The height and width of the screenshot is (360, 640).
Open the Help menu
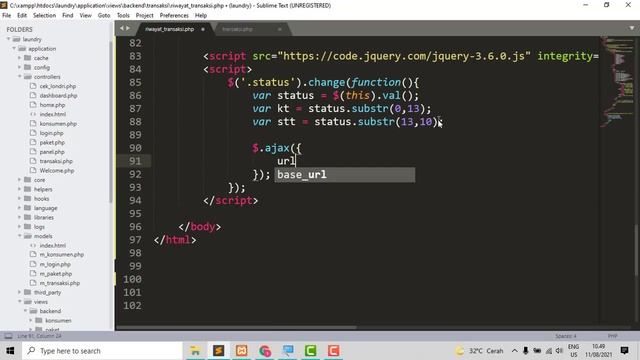pyautogui.click(x=200, y=15)
